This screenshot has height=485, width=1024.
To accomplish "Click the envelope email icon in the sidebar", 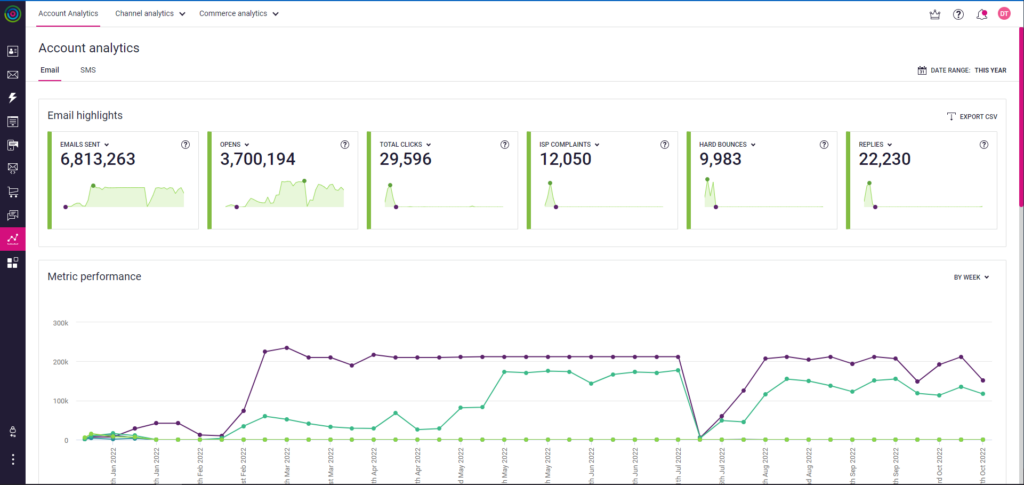I will tap(13, 75).
